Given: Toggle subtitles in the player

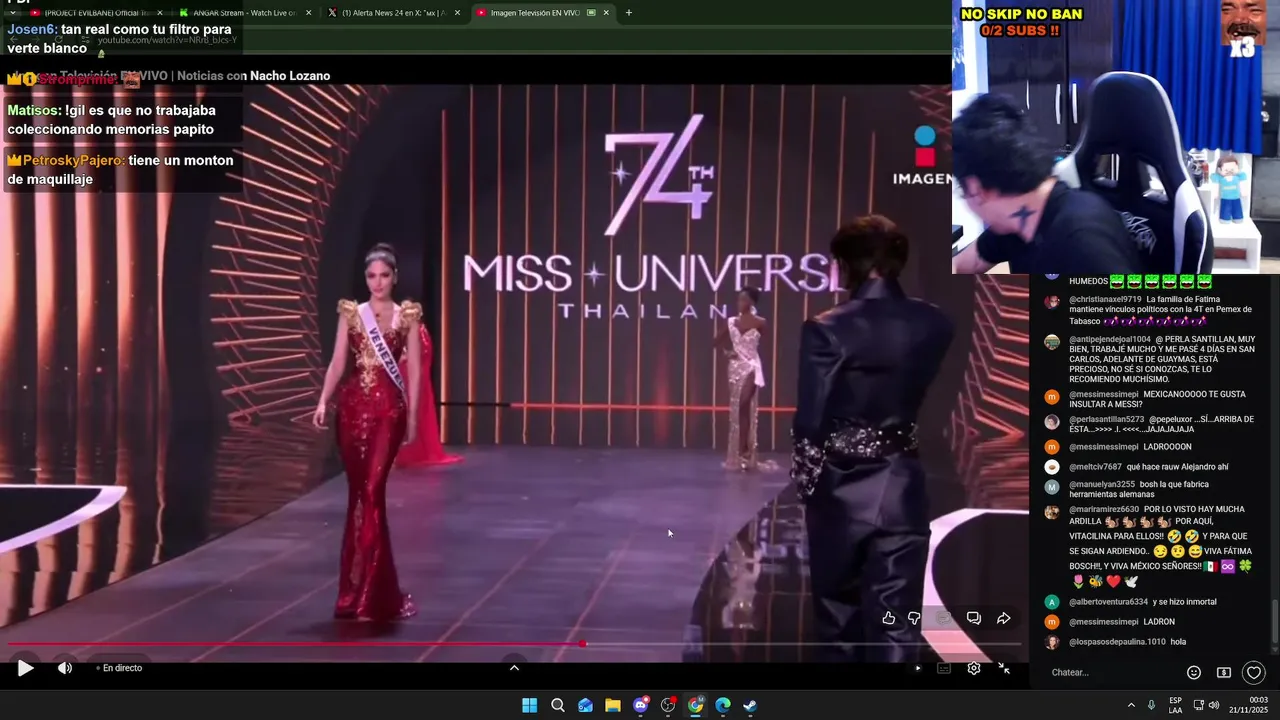Looking at the screenshot, I should point(943,668).
